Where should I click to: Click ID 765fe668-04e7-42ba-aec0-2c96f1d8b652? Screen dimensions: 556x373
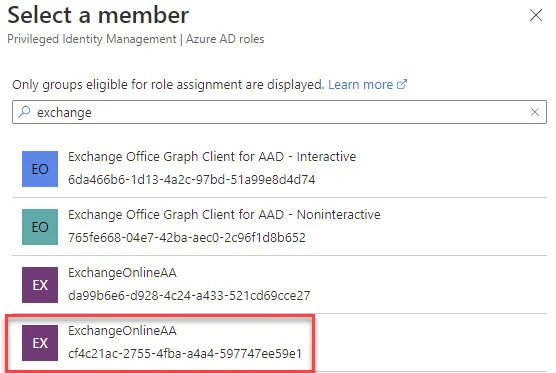187,238
